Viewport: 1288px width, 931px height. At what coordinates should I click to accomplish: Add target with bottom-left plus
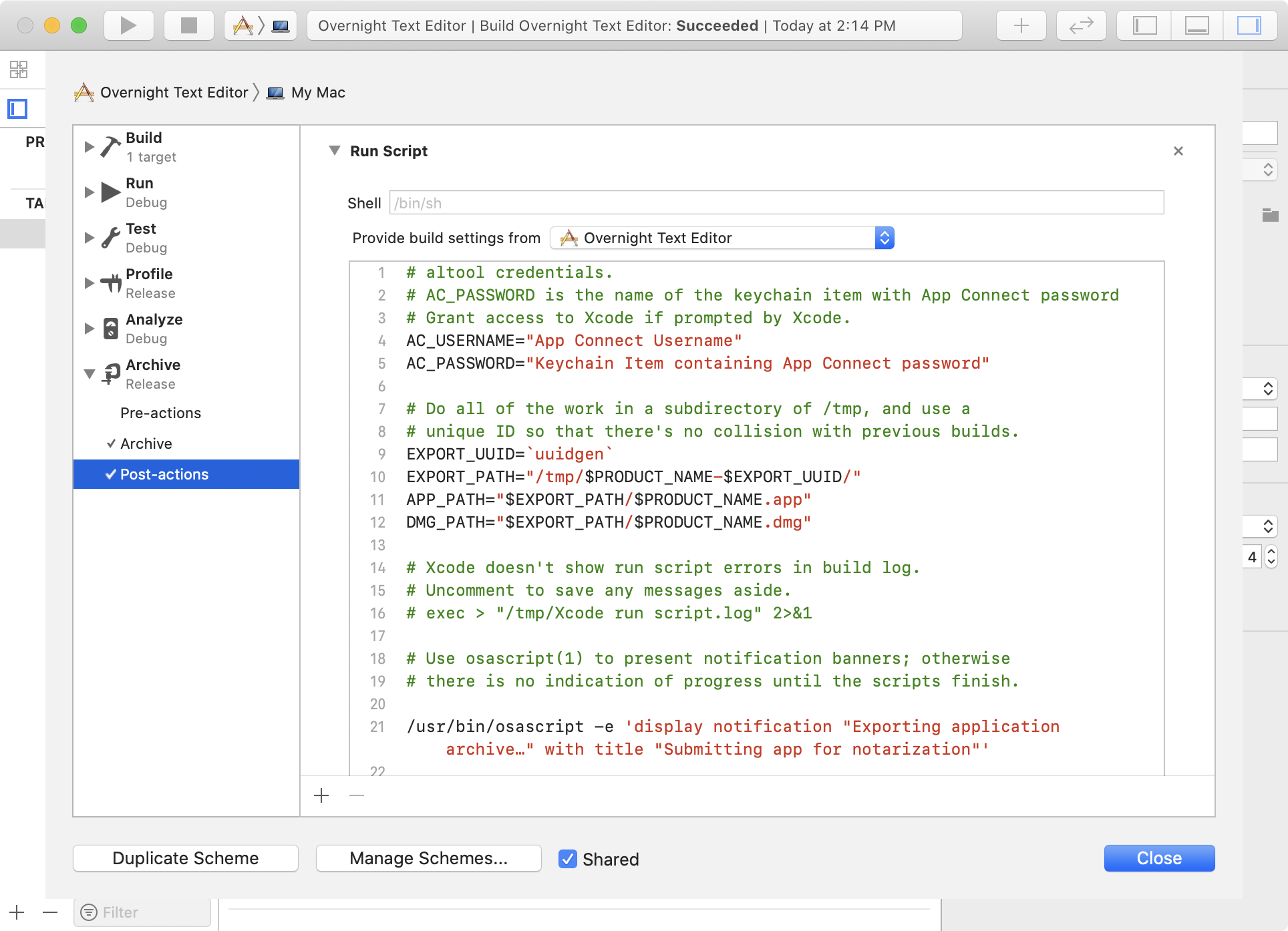[17, 912]
